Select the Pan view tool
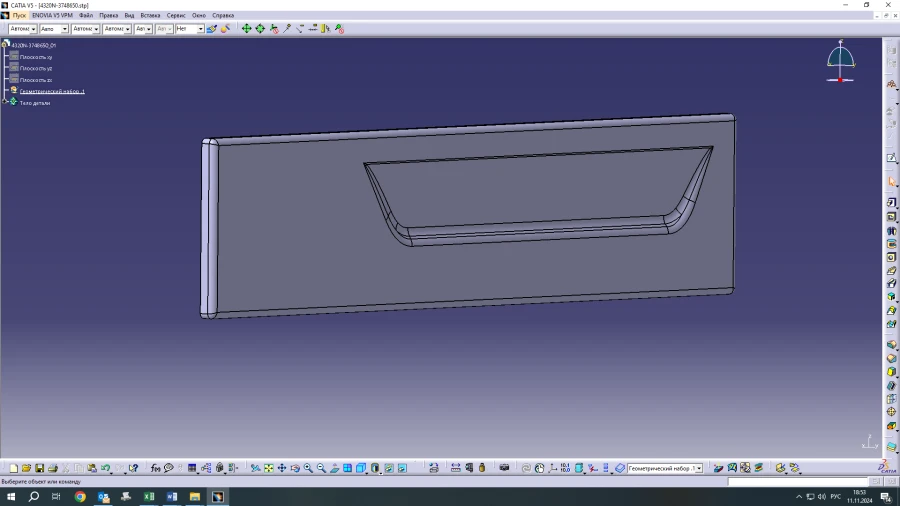 click(282, 468)
